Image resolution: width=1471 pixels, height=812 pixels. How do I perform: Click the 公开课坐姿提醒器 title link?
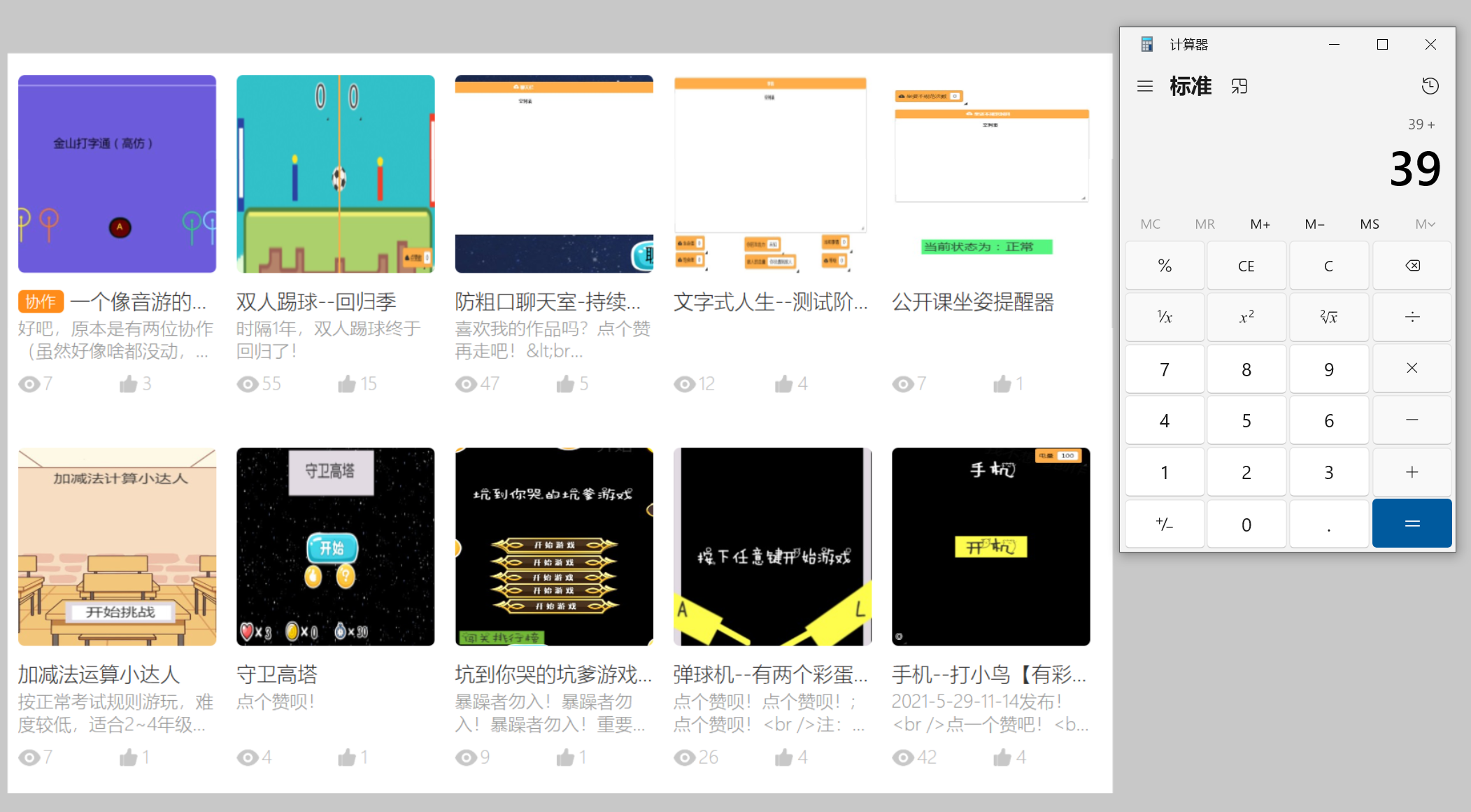click(973, 302)
